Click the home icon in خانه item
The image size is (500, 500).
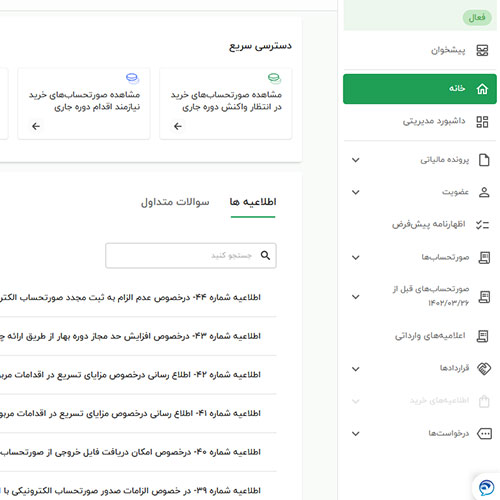coord(482,89)
